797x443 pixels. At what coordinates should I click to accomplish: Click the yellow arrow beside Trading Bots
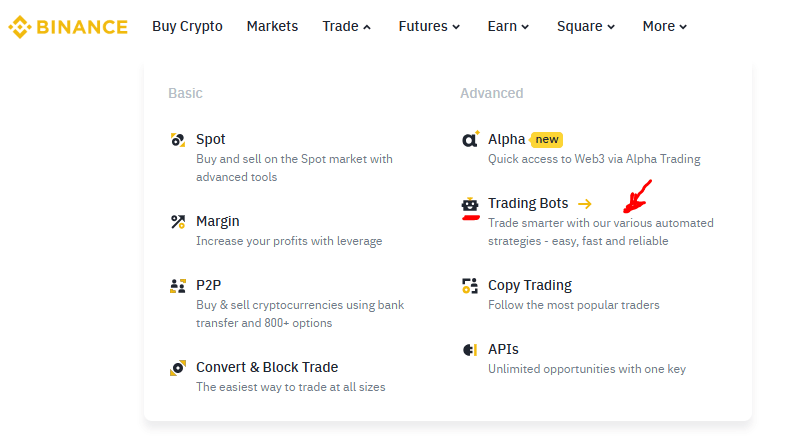[x=585, y=204]
